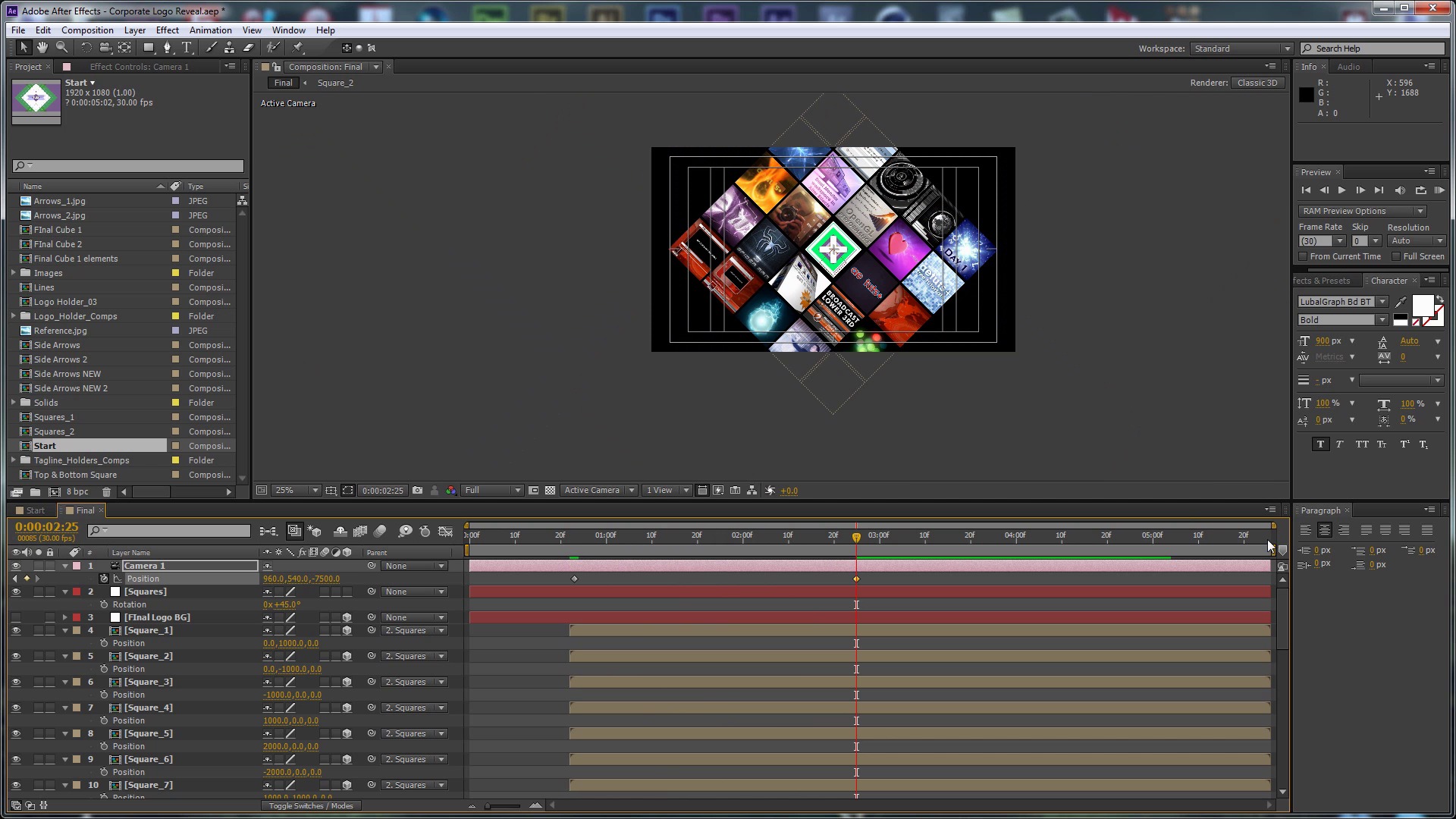Toggle Faux Bold in Character panel

[1320, 444]
